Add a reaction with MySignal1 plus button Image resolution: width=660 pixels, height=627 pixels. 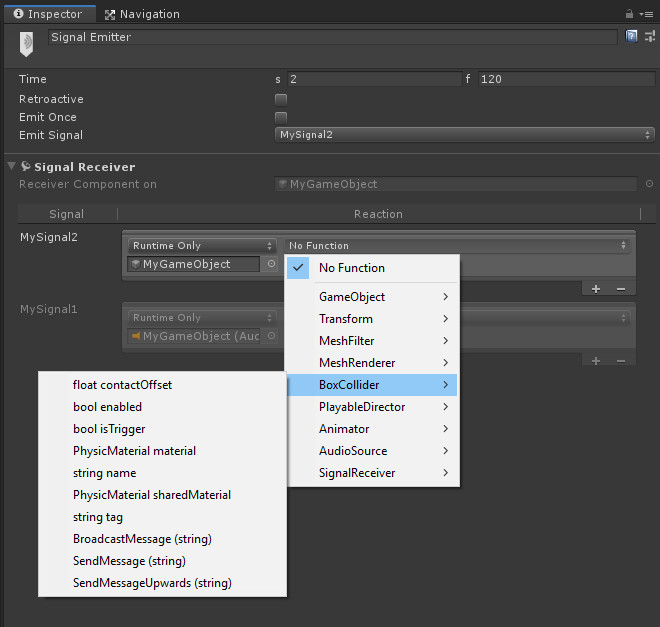[x=596, y=361]
